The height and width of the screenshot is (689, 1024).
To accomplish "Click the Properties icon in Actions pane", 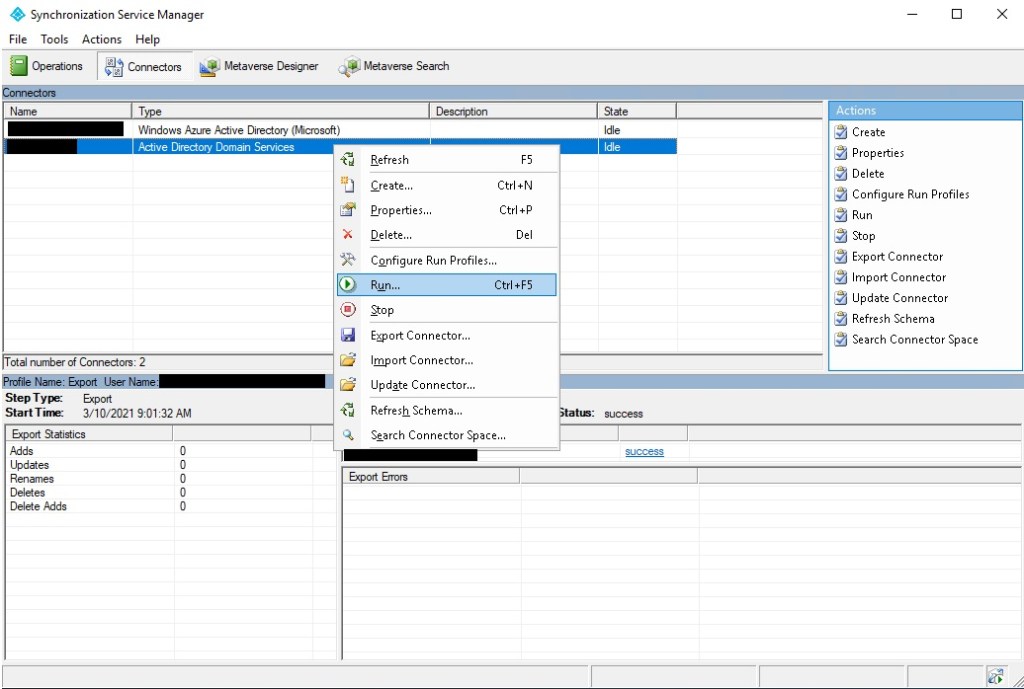I will tap(841, 153).
